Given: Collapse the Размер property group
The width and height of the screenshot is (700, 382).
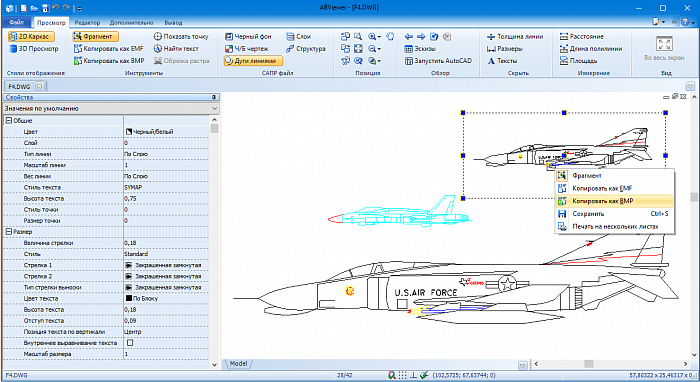Looking at the screenshot, I should pos(8,232).
